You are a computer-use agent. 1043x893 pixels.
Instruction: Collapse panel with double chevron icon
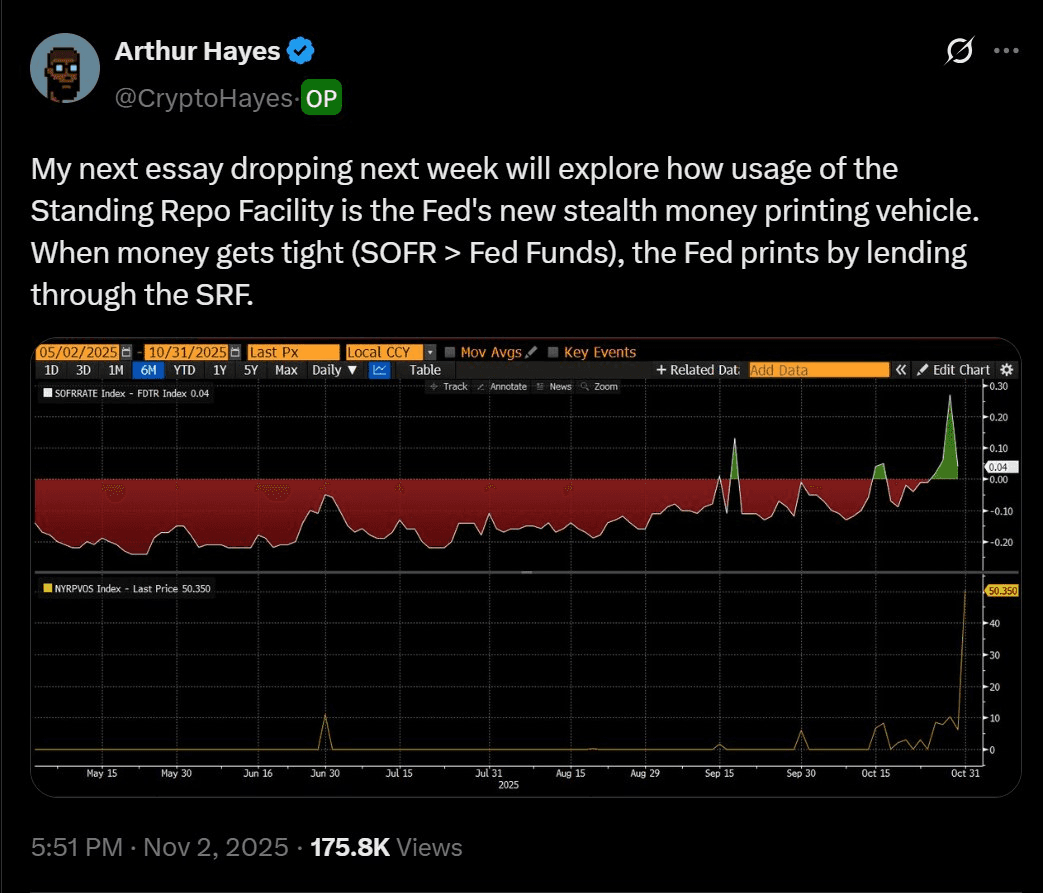901,370
